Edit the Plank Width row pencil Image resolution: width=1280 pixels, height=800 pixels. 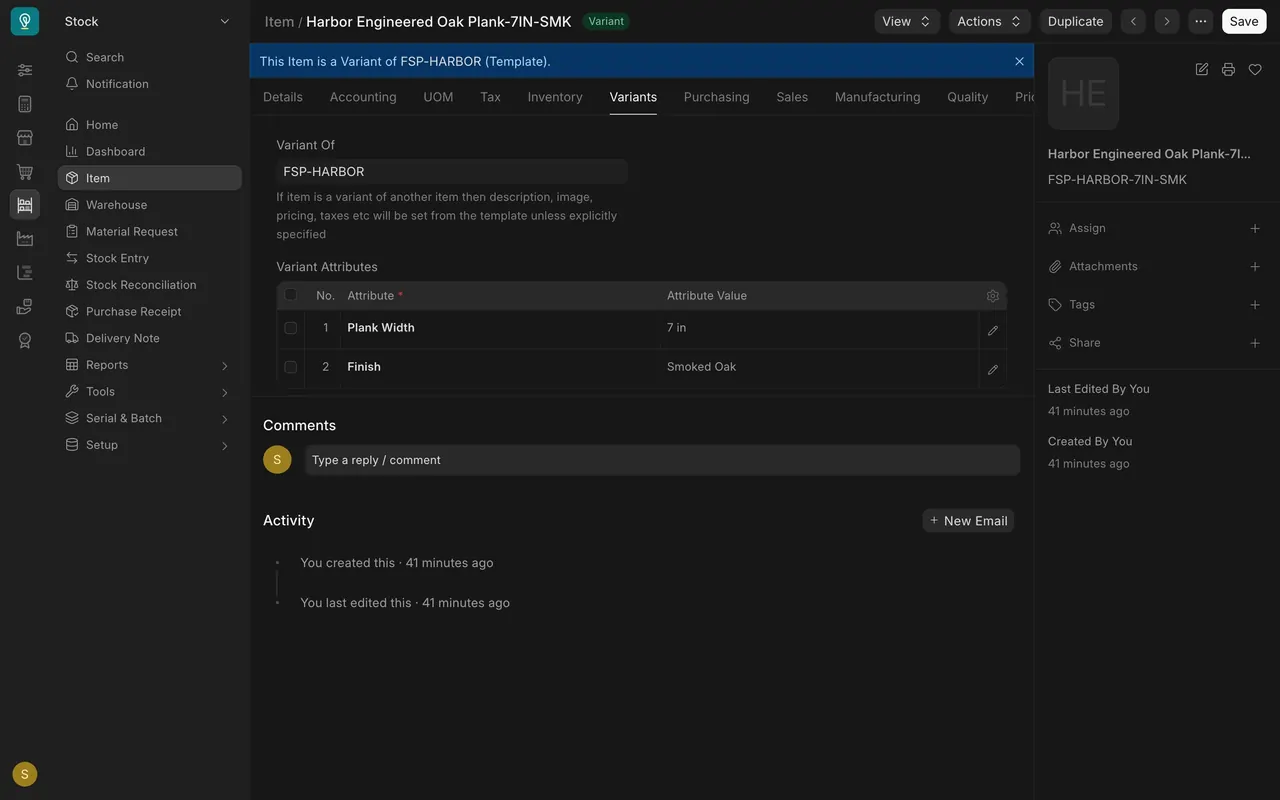pos(993,330)
